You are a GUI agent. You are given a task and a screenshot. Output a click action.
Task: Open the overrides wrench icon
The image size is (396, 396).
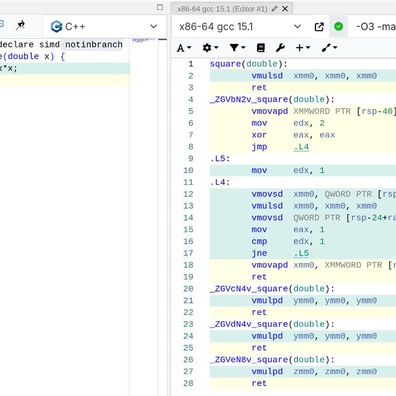(280, 48)
